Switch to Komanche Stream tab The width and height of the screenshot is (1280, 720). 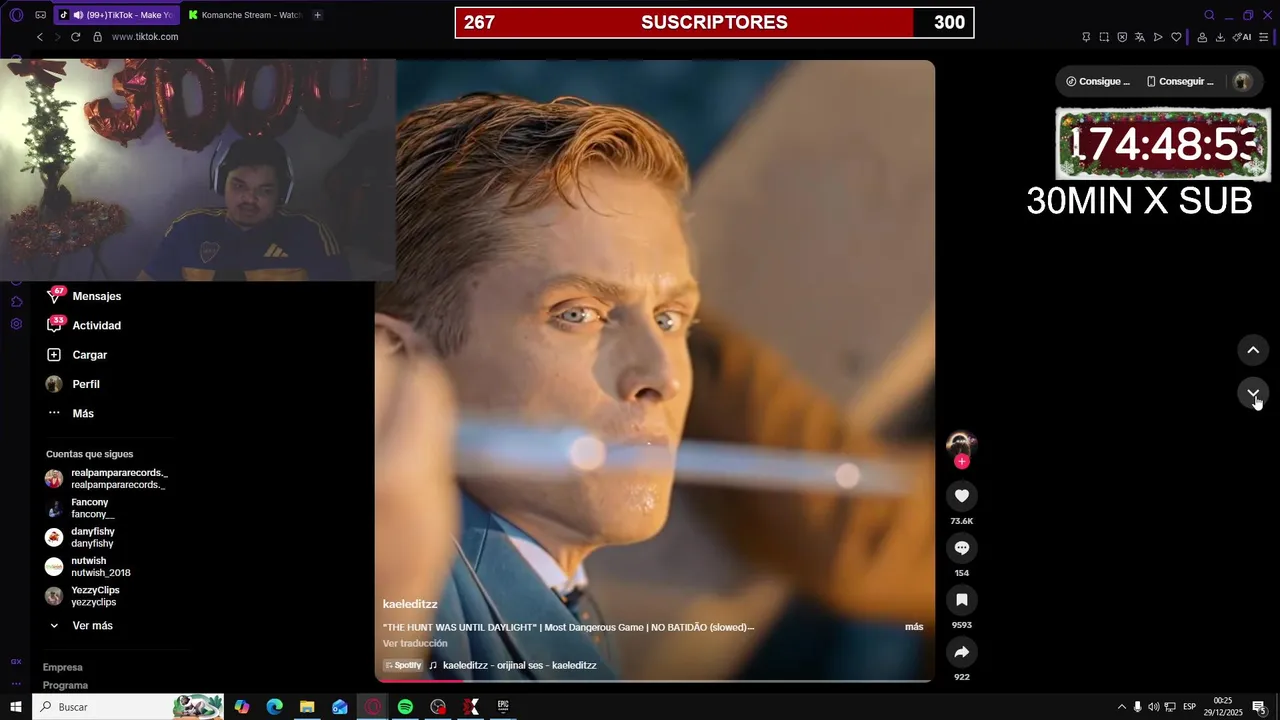244,15
